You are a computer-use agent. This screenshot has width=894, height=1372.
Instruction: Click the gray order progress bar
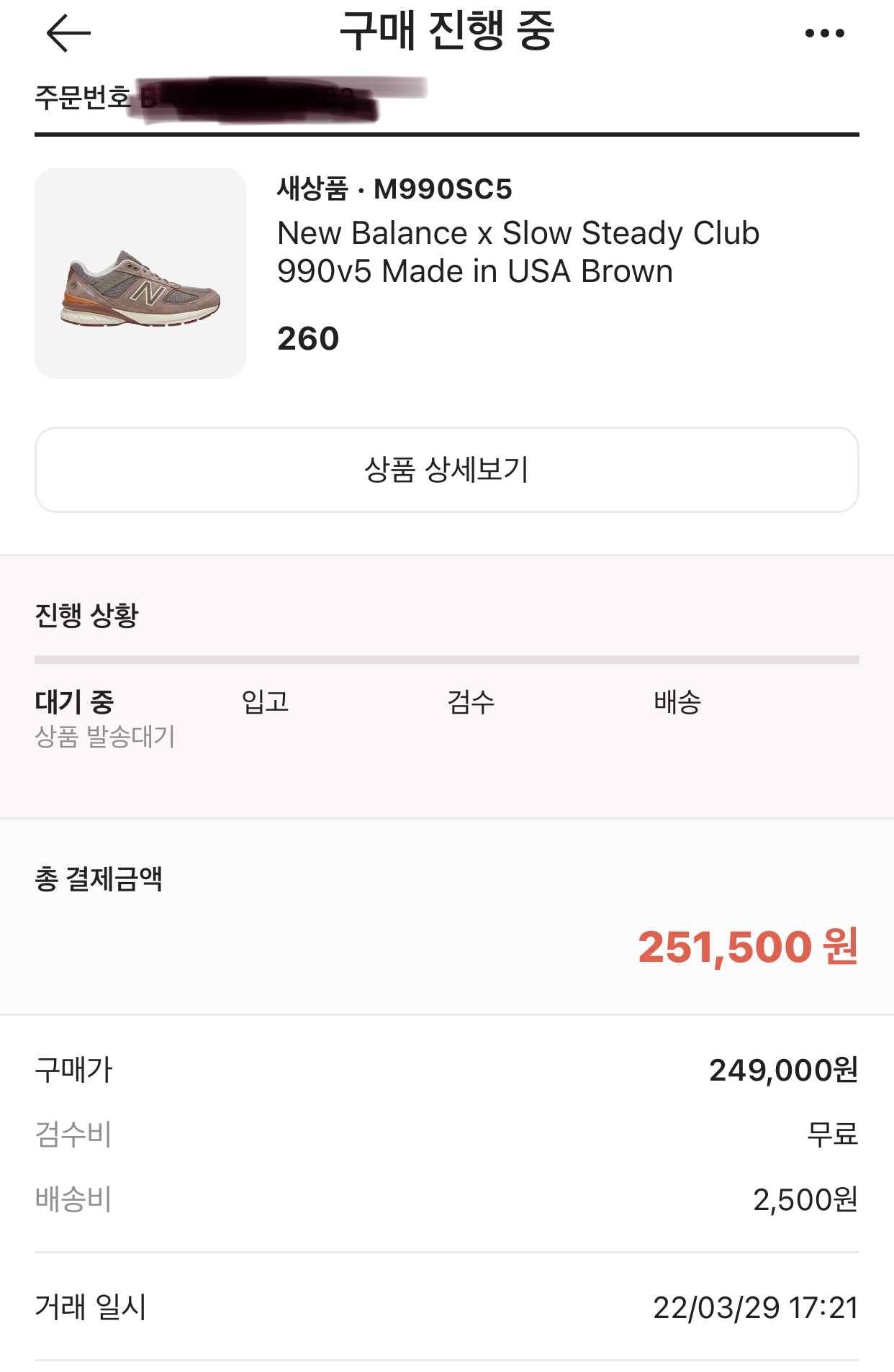(446, 660)
